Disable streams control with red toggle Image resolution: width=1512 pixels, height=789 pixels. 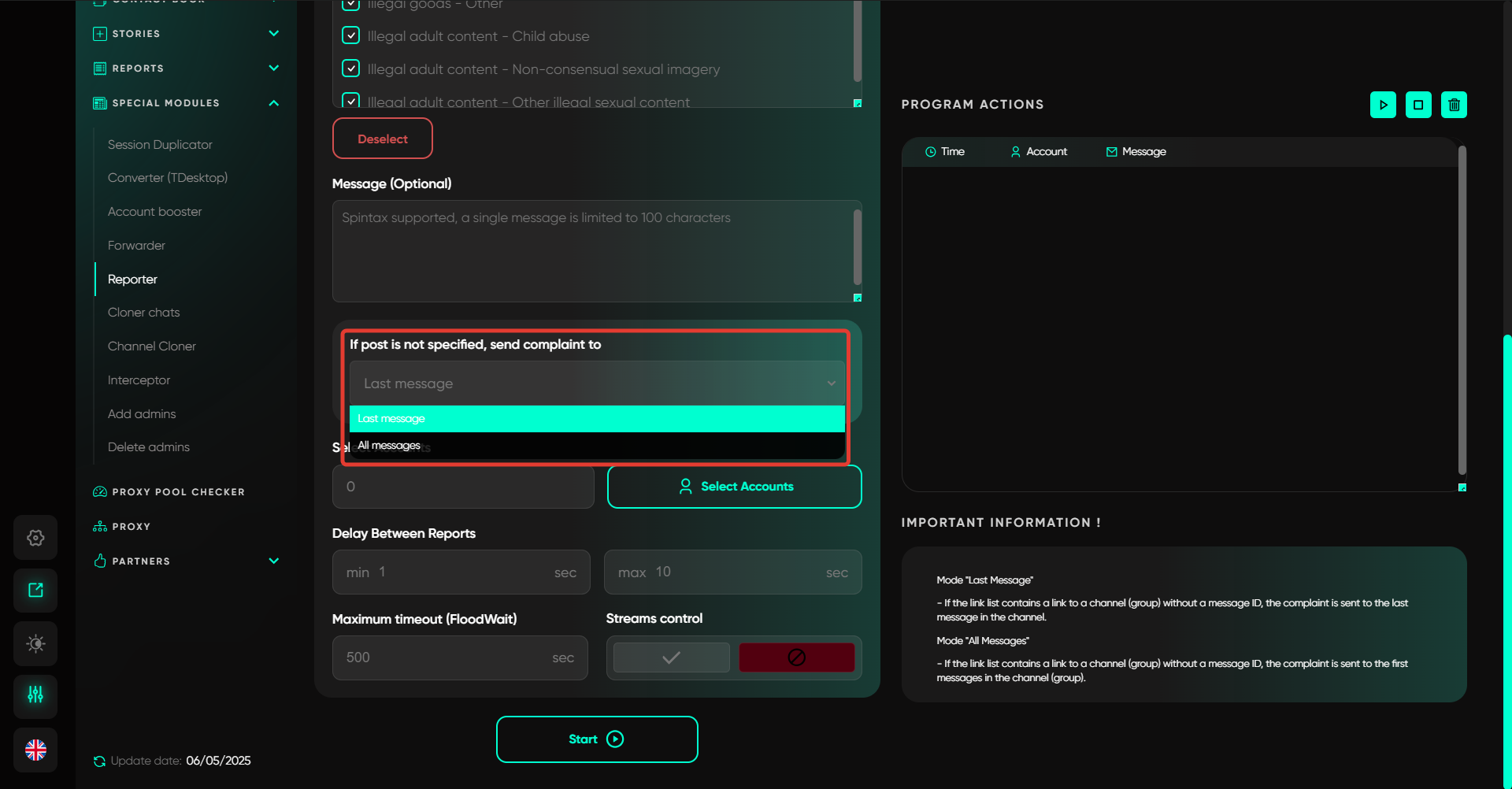796,657
